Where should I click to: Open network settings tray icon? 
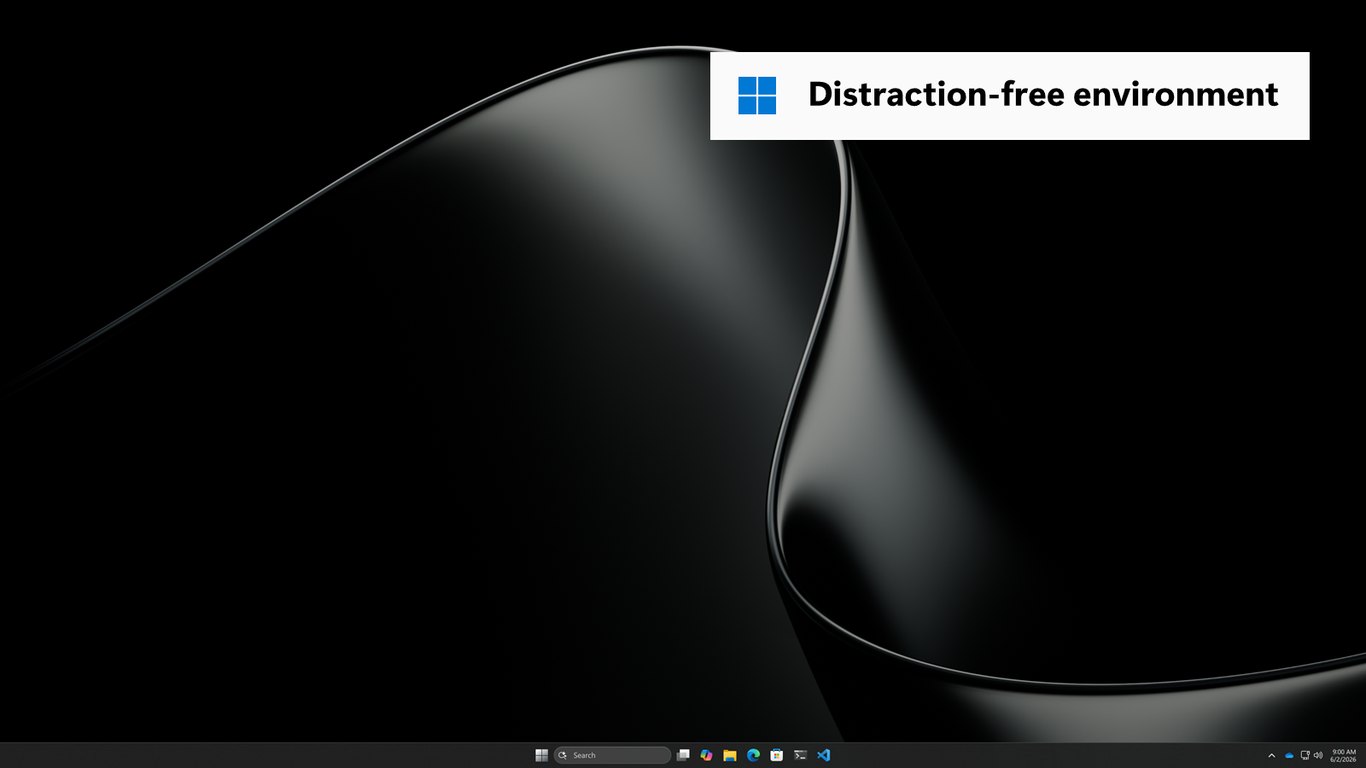click(x=1305, y=755)
